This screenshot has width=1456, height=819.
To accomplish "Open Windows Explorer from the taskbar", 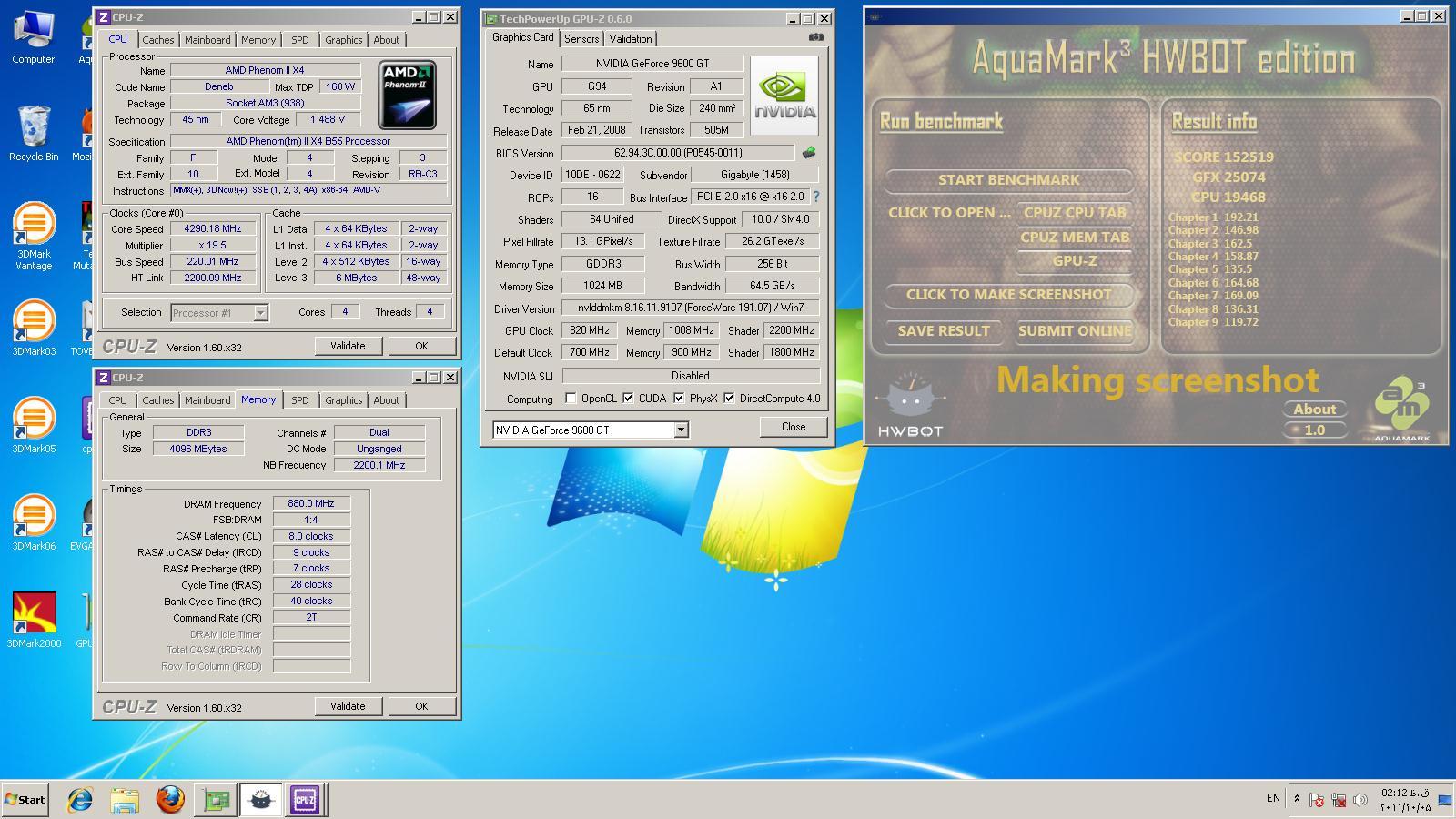I will pyautogui.click(x=125, y=800).
